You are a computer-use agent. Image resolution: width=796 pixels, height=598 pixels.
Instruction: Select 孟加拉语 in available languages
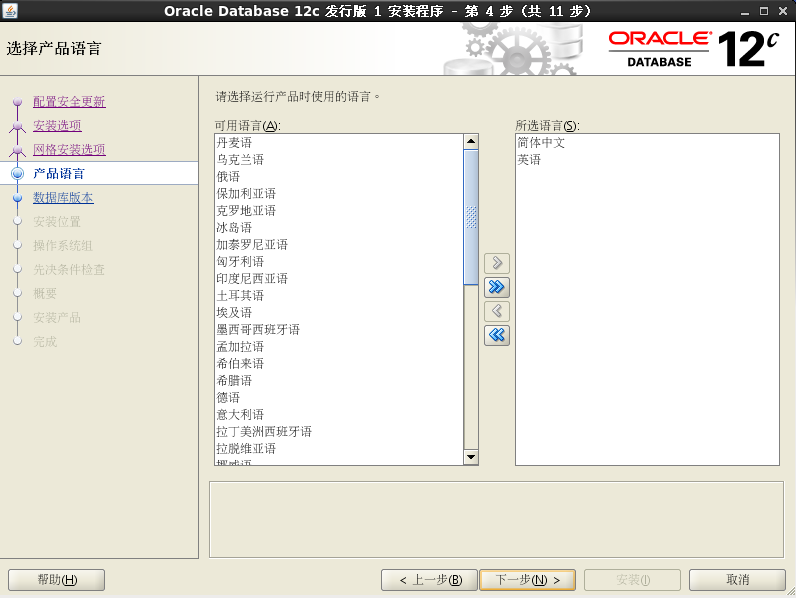click(x=339, y=347)
